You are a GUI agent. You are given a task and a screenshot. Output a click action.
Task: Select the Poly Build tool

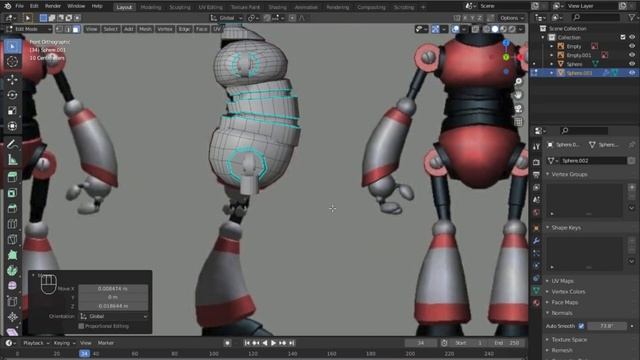pyautogui.click(x=12, y=255)
